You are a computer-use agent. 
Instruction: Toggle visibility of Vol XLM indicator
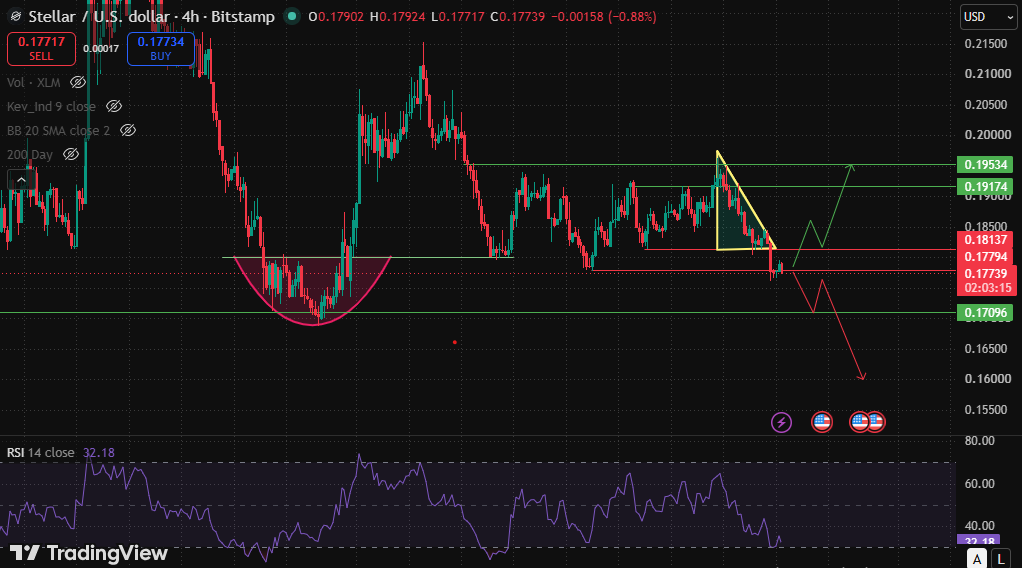point(78,82)
